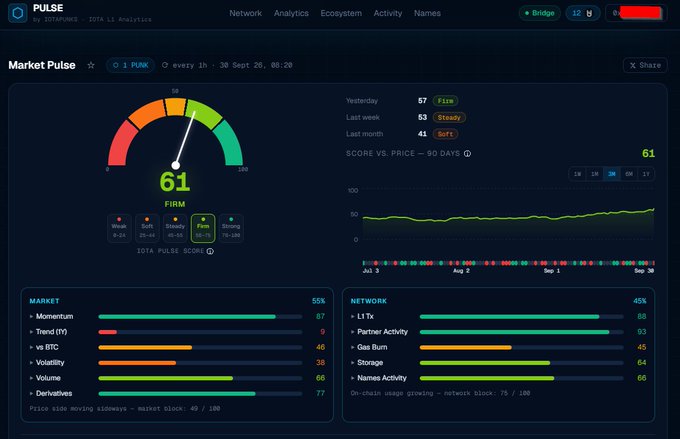The width and height of the screenshot is (680, 439).
Task: Click the Partner Activity progress bar
Action: [522, 332]
